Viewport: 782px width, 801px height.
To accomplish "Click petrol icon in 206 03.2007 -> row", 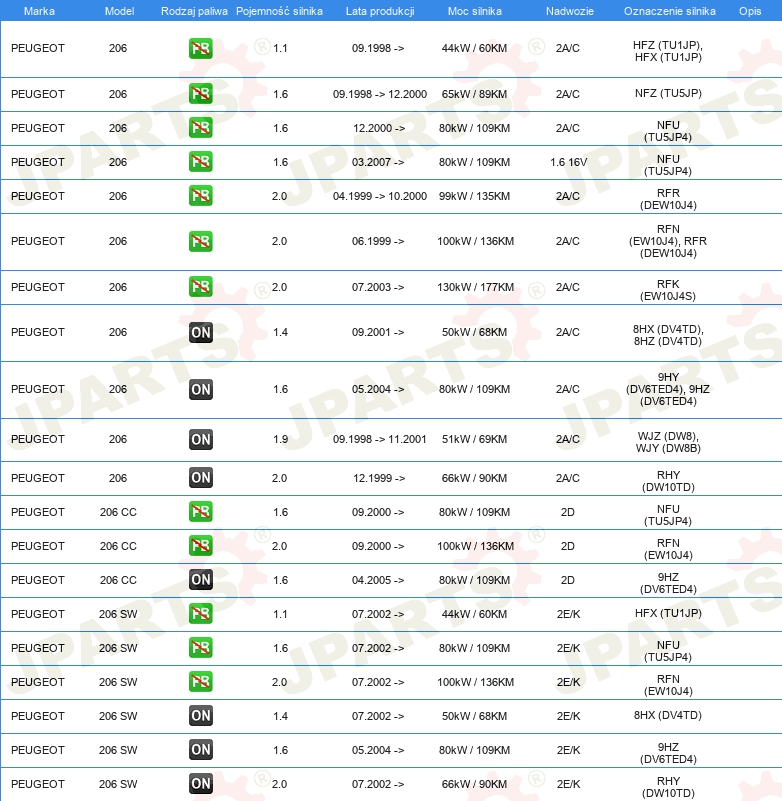I will click(201, 162).
